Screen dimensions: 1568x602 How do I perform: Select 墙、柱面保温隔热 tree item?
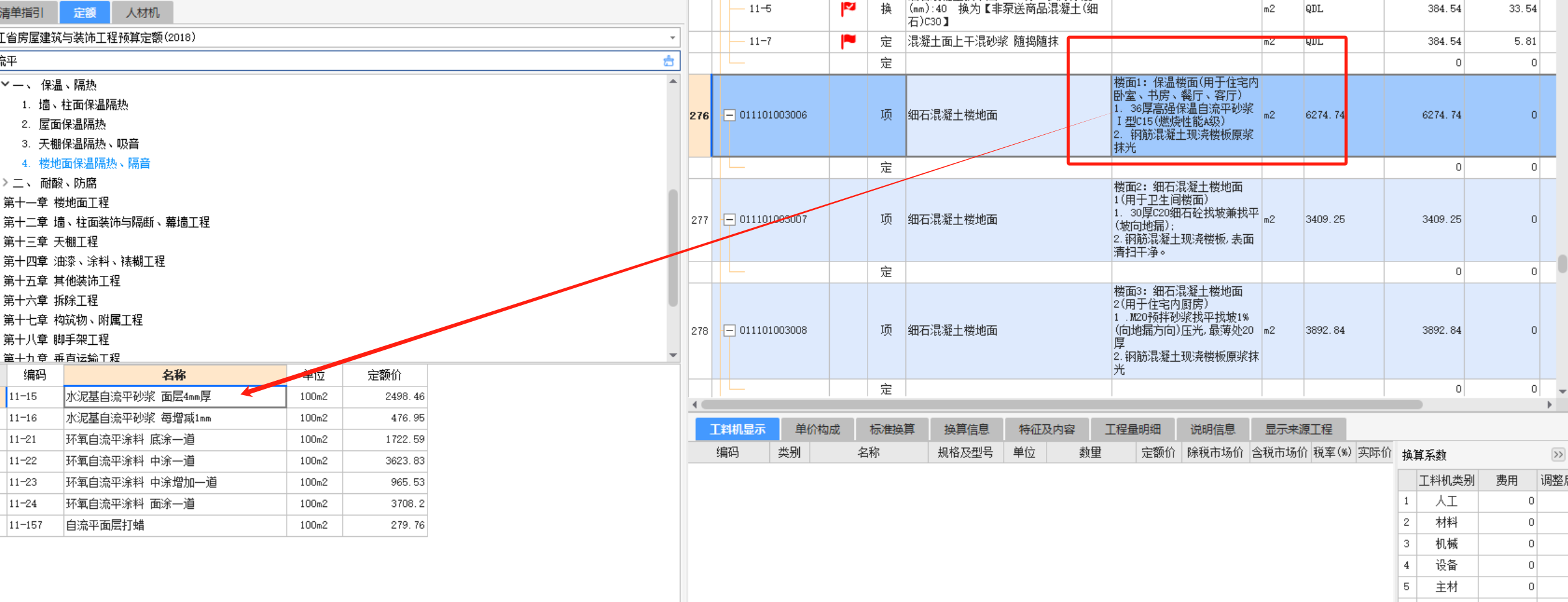tap(83, 104)
